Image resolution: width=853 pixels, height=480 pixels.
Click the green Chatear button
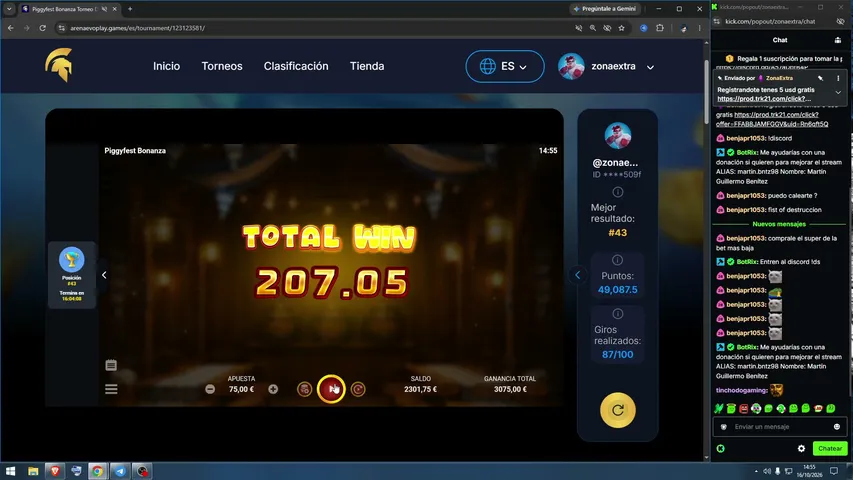[830, 448]
